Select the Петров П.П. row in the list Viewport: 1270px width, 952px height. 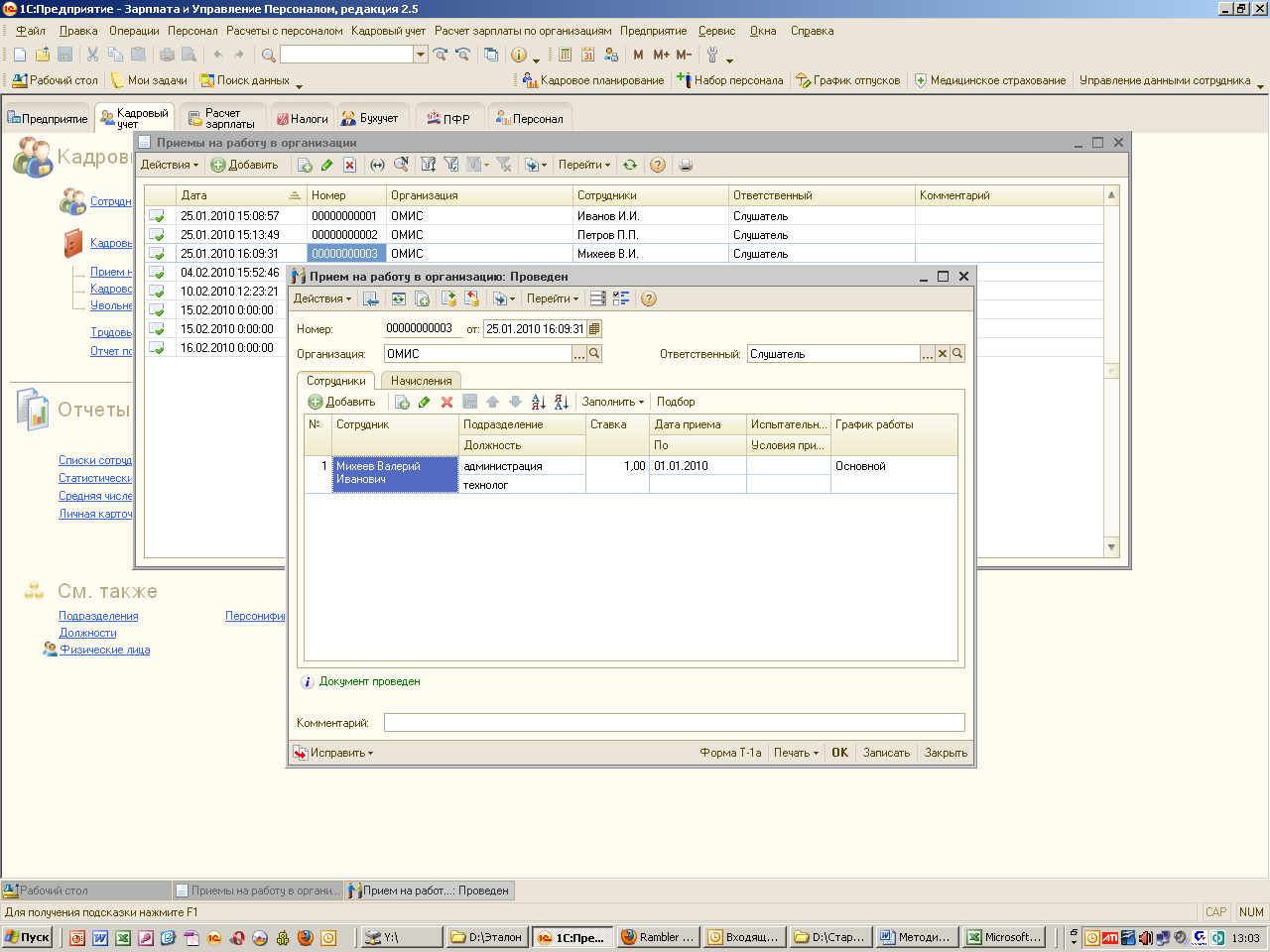click(624, 235)
